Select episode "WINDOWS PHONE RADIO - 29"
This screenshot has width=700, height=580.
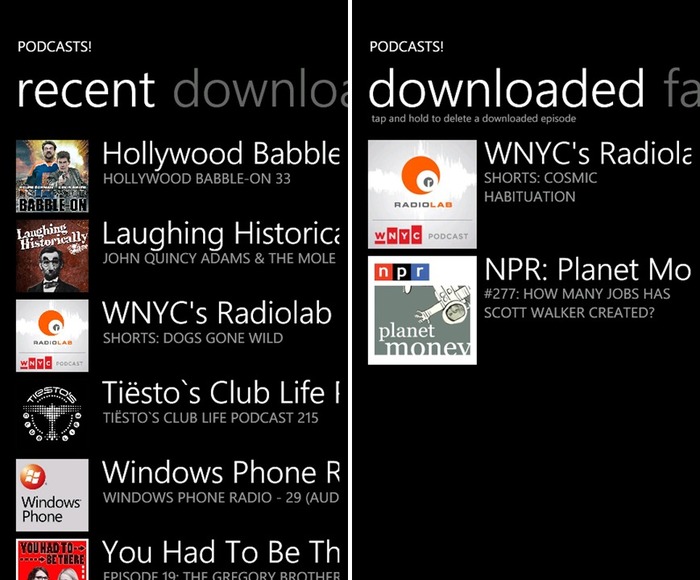click(x=221, y=497)
